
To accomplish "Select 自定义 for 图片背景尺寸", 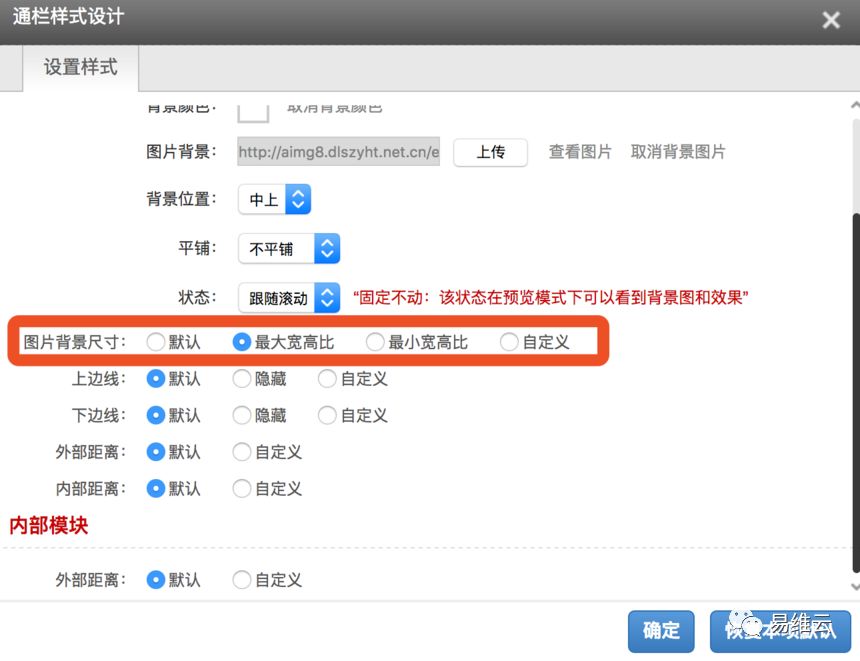I will pos(509,342).
